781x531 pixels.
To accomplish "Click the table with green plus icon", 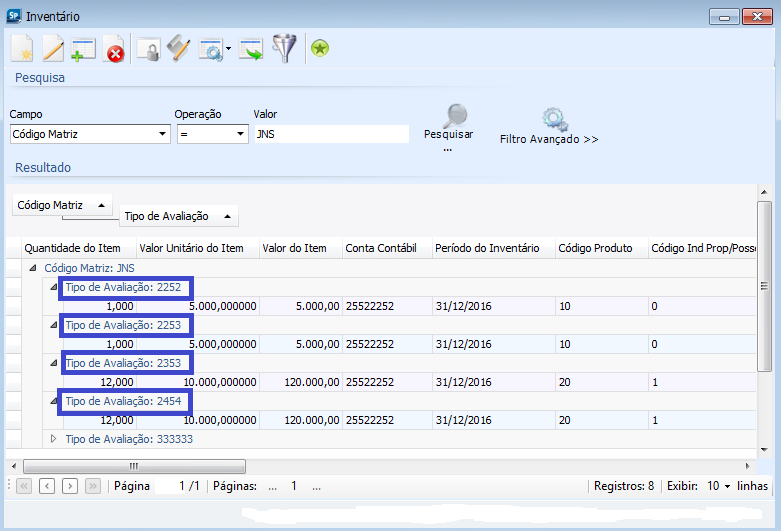I will click(83, 50).
